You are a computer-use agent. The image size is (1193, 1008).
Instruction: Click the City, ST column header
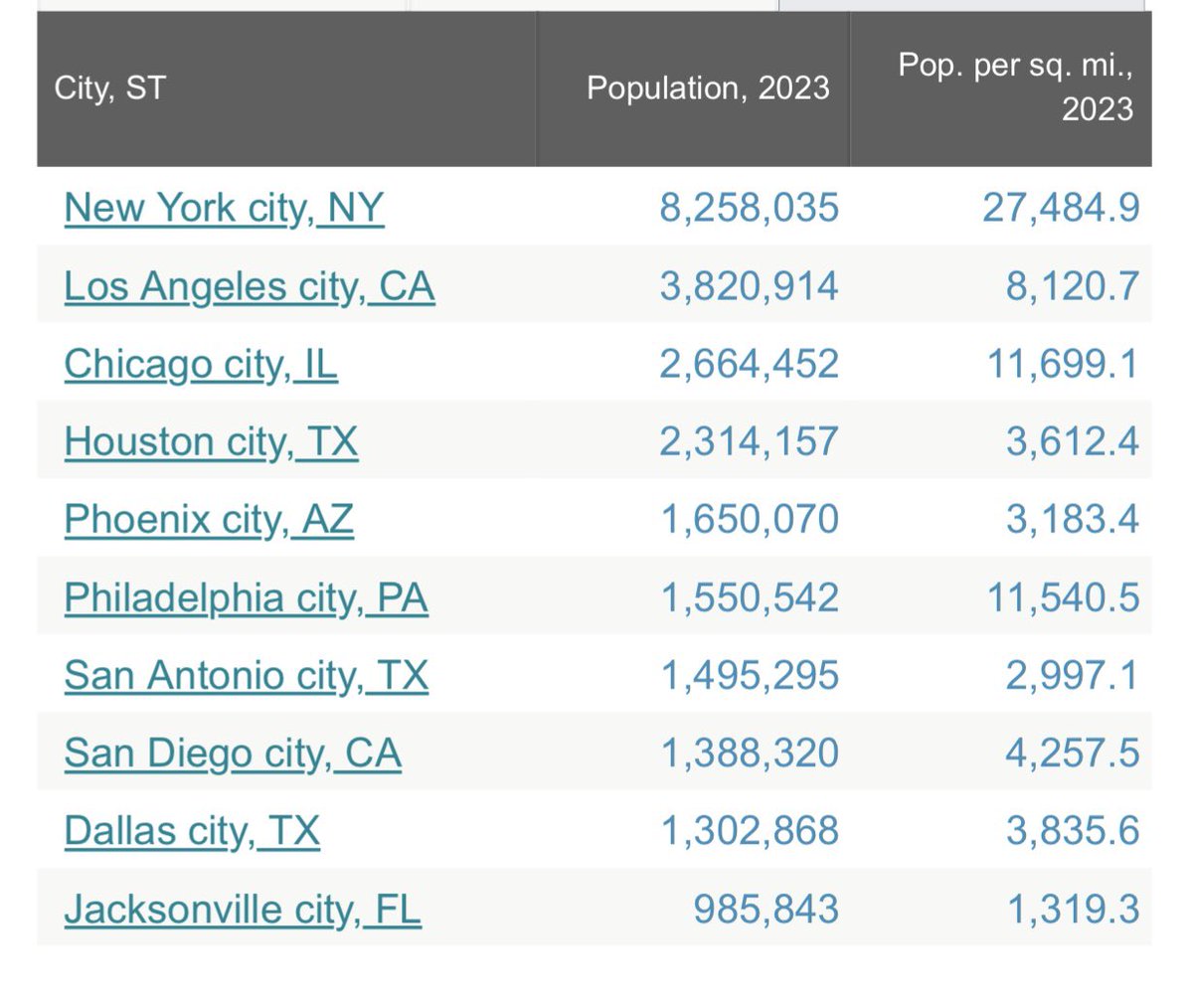[286, 88]
